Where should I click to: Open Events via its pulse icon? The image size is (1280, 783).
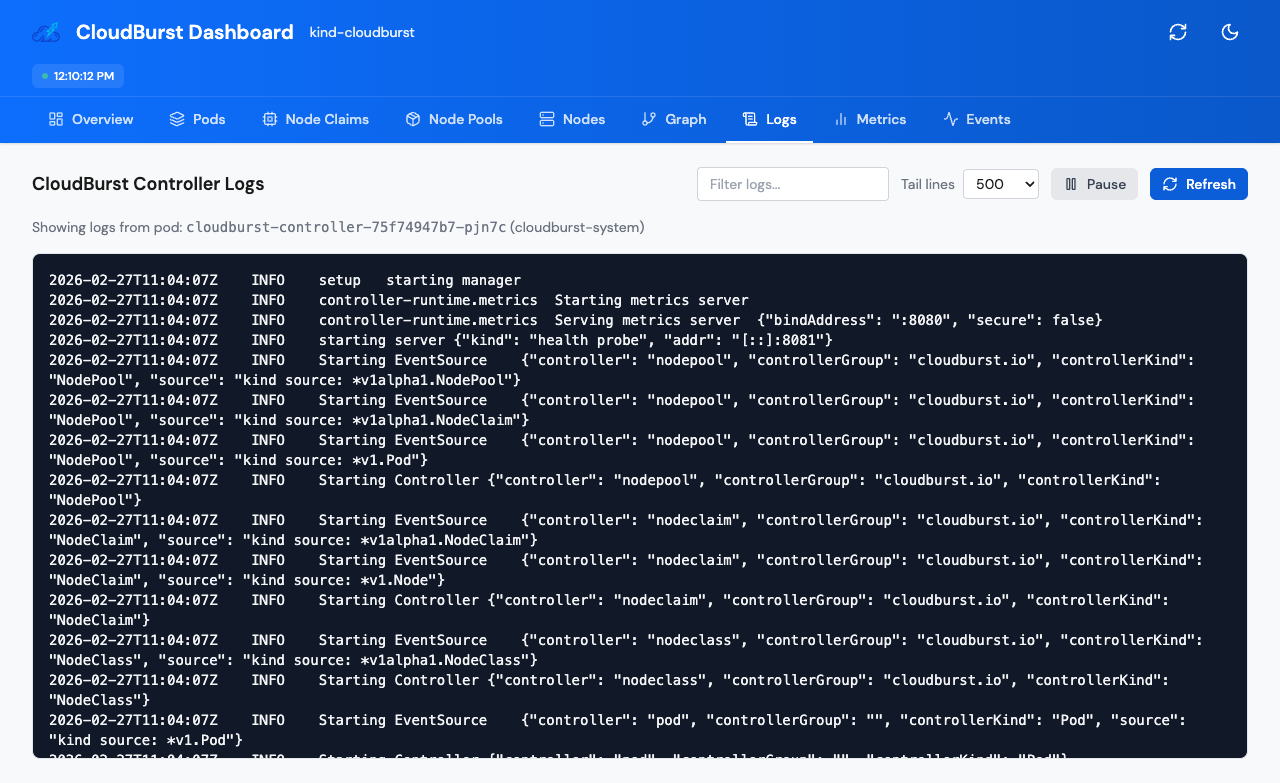click(x=949, y=119)
